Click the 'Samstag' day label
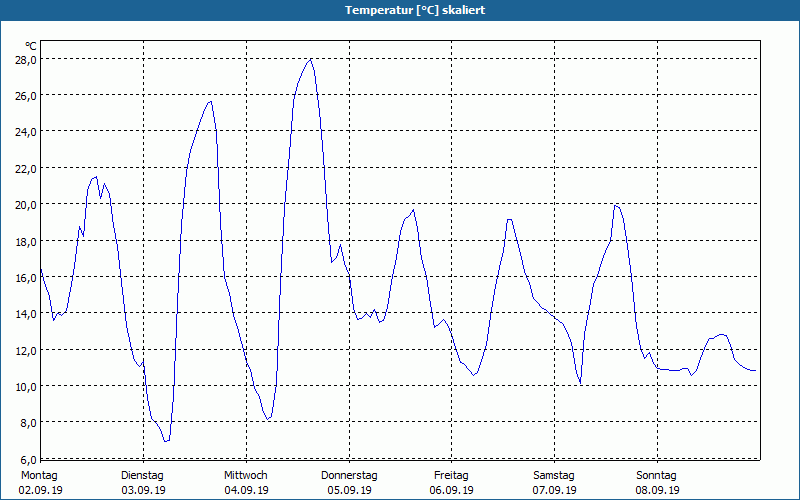This screenshot has width=800, height=500. 554,476
